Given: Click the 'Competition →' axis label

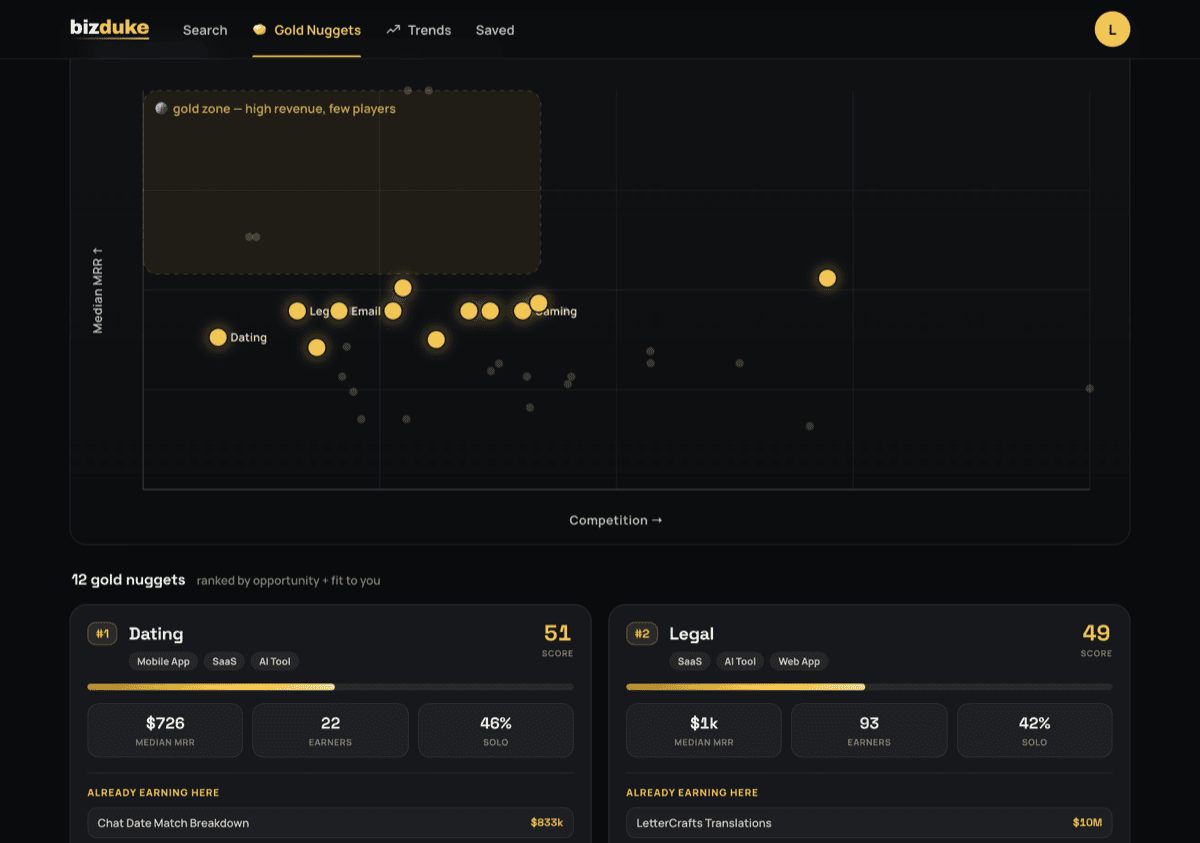Looking at the screenshot, I should click(616, 520).
